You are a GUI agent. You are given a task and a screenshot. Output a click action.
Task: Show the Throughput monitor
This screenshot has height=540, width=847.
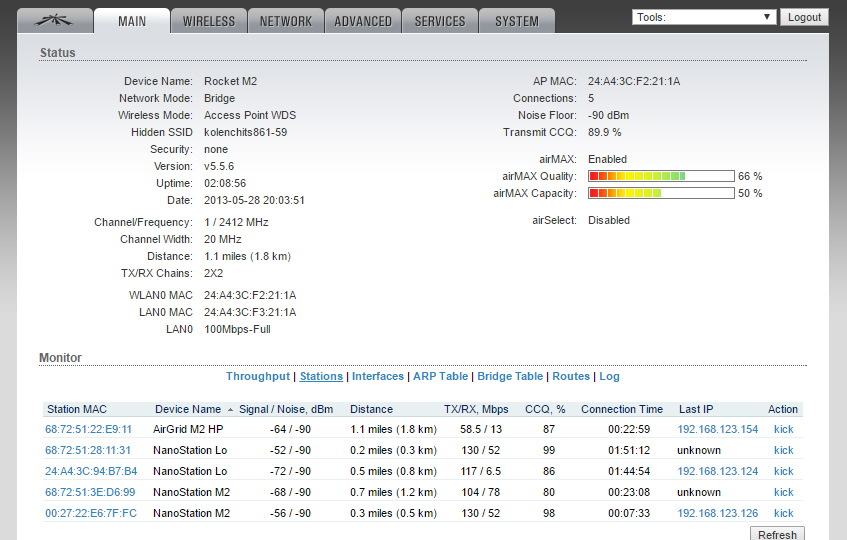tap(258, 376)
